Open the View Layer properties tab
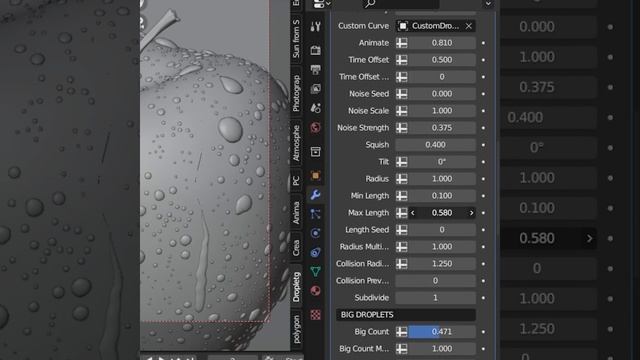640x360 pixels. pos(315,89)
